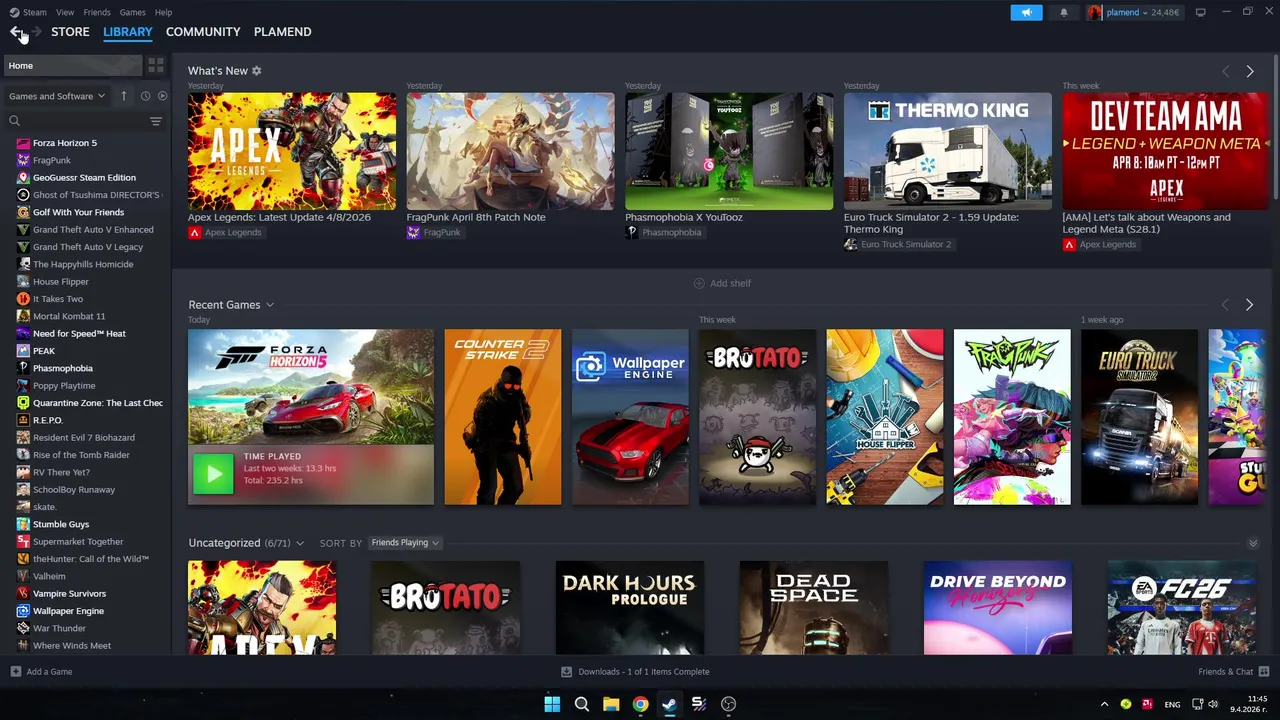Screen dimensions: 1280x720
Task: Advance Recent Games with the right arrow
Action: (x=1249, y=305)
